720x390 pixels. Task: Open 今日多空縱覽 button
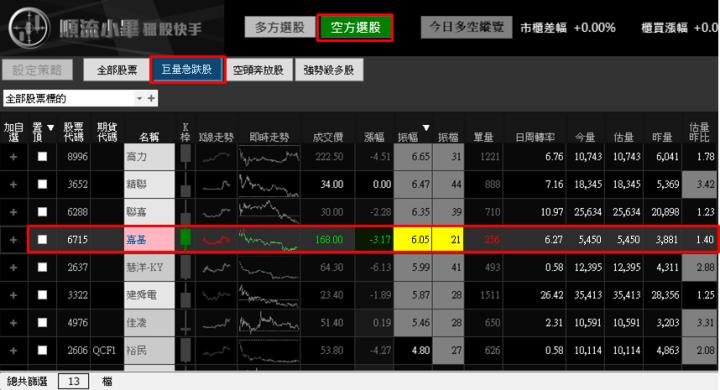(x=467, y=27)
